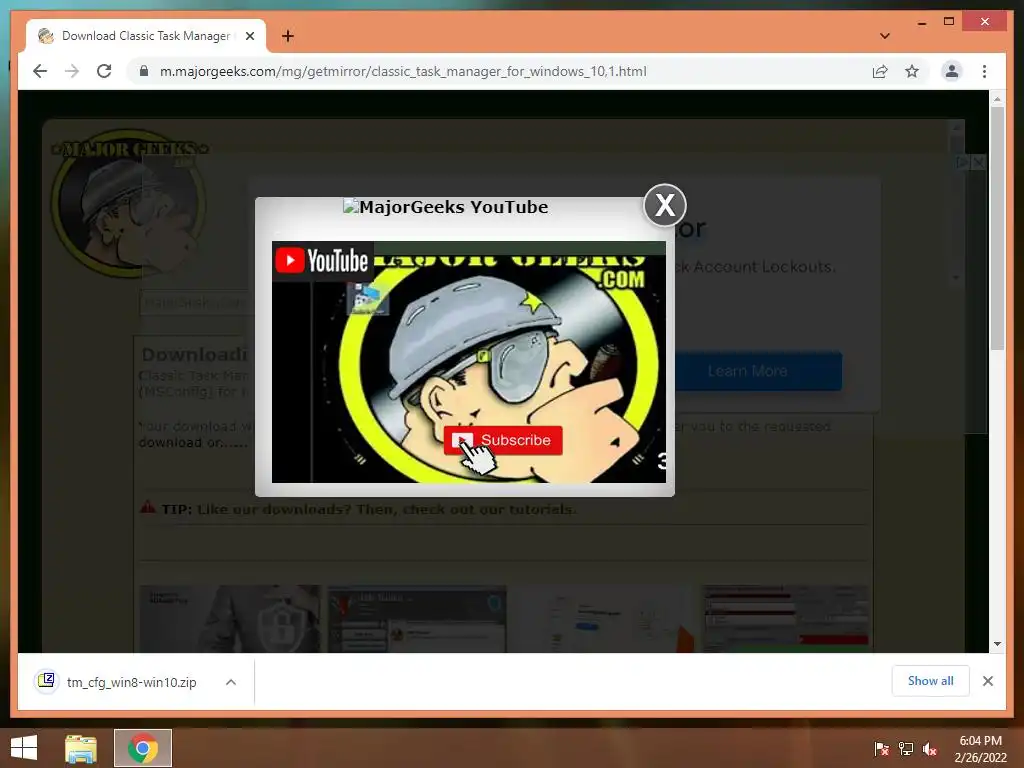This screenshot has height=768, width=1024.
Task: Maximize the Chrome window
Action: click(x=949, y=22)
